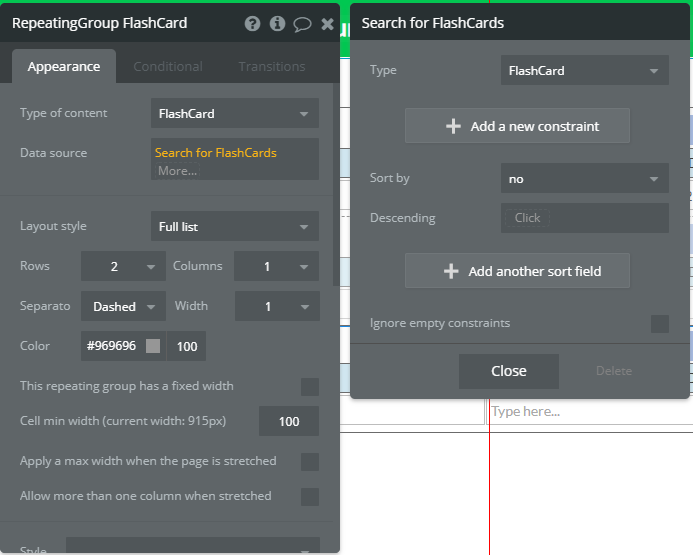Image resolution: width=693 pixels, height=555 pixels.
Task: Switch to the Conditional tab
Action: [168, 66]
